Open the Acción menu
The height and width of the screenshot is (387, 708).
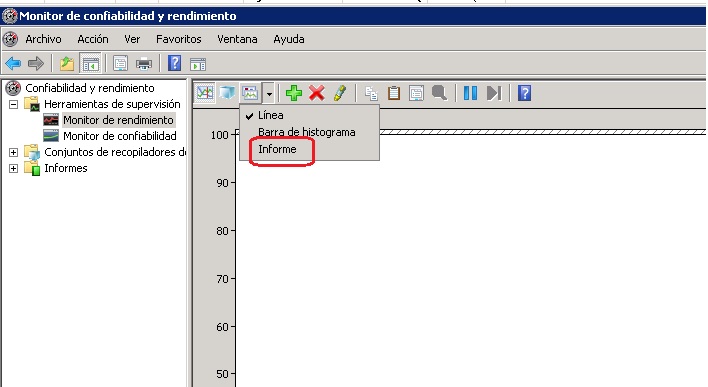click(x=93, y=39)
